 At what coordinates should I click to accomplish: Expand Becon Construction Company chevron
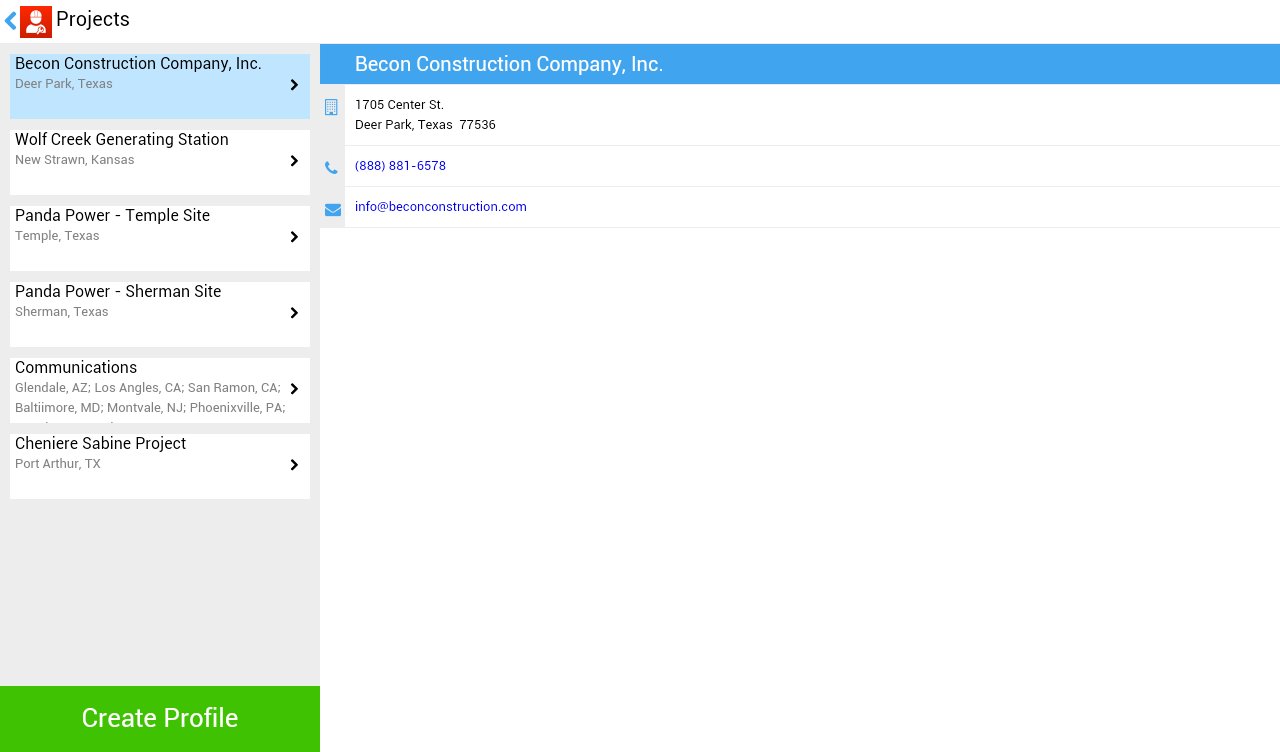click(x=294, y=85)
